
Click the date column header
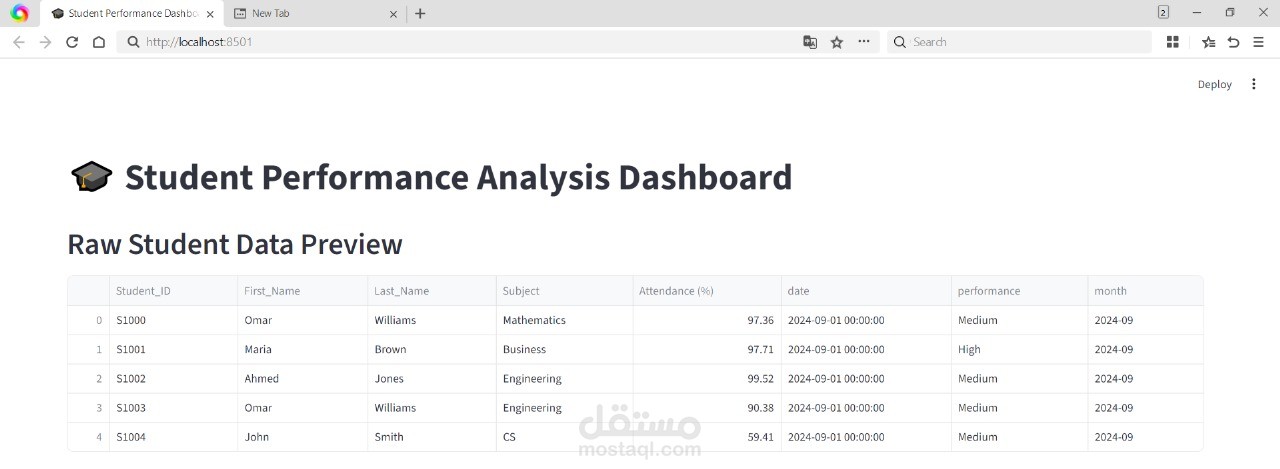click(867, 291)
